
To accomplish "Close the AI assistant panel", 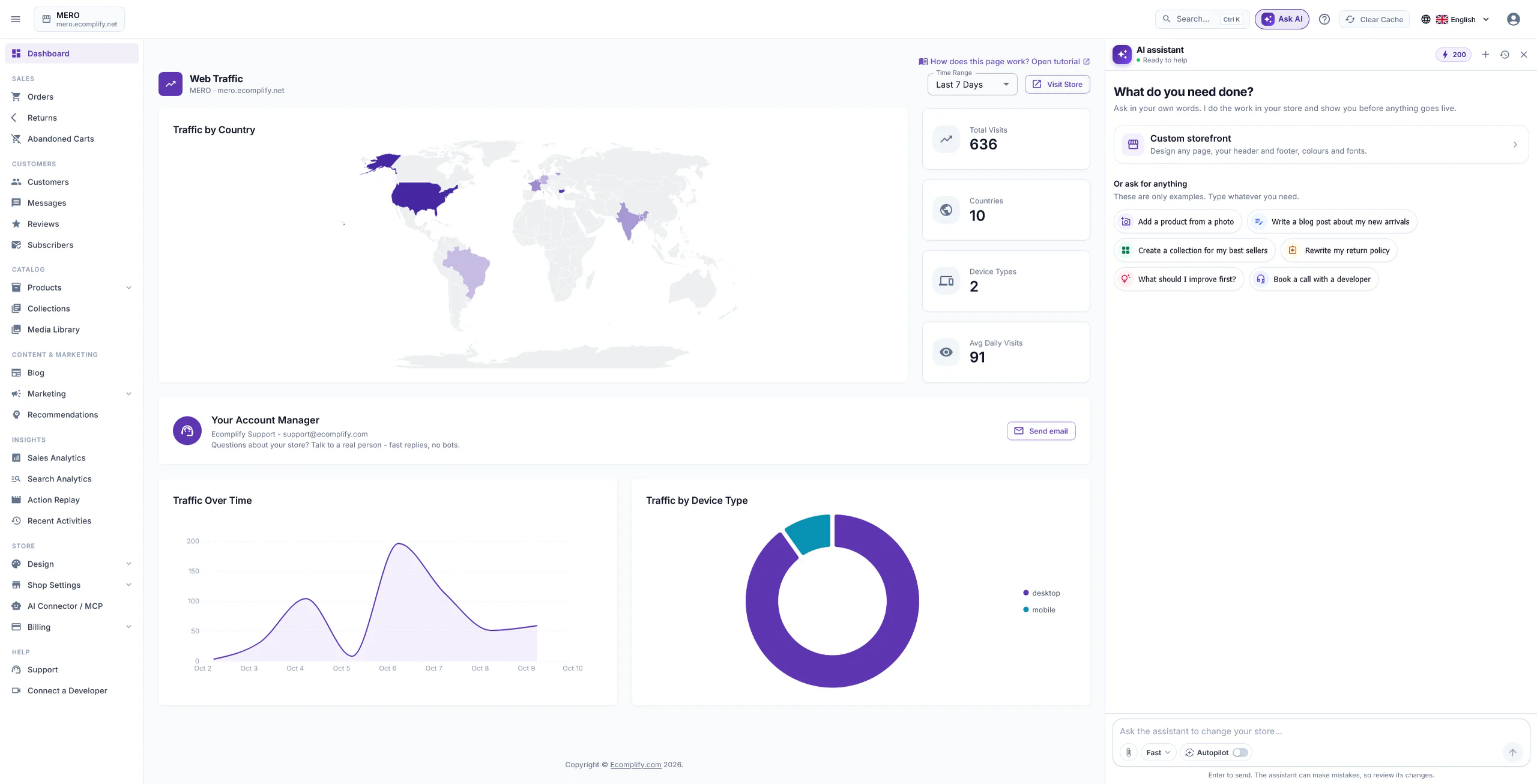I will pos(1523,55).
